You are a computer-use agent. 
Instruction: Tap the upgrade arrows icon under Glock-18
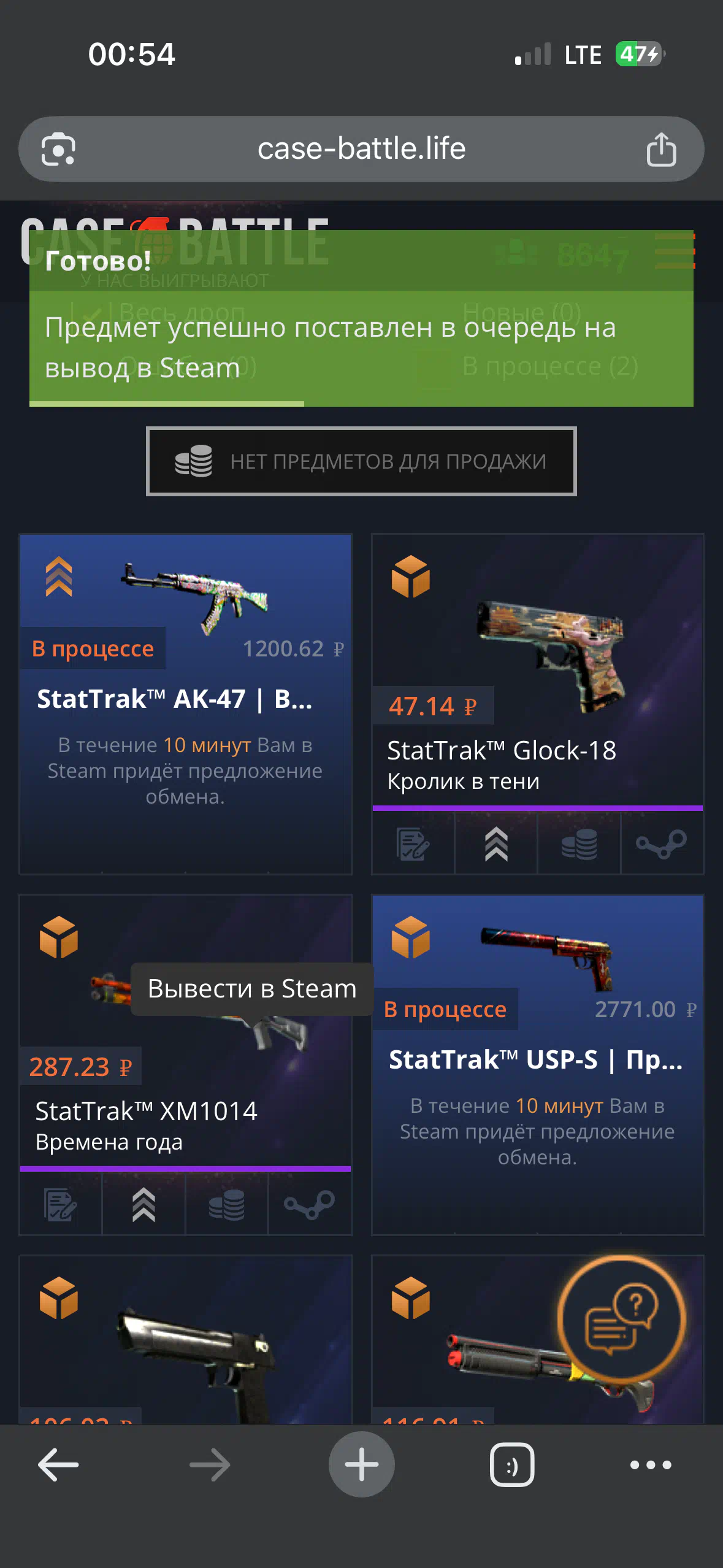tap(496, 844)
